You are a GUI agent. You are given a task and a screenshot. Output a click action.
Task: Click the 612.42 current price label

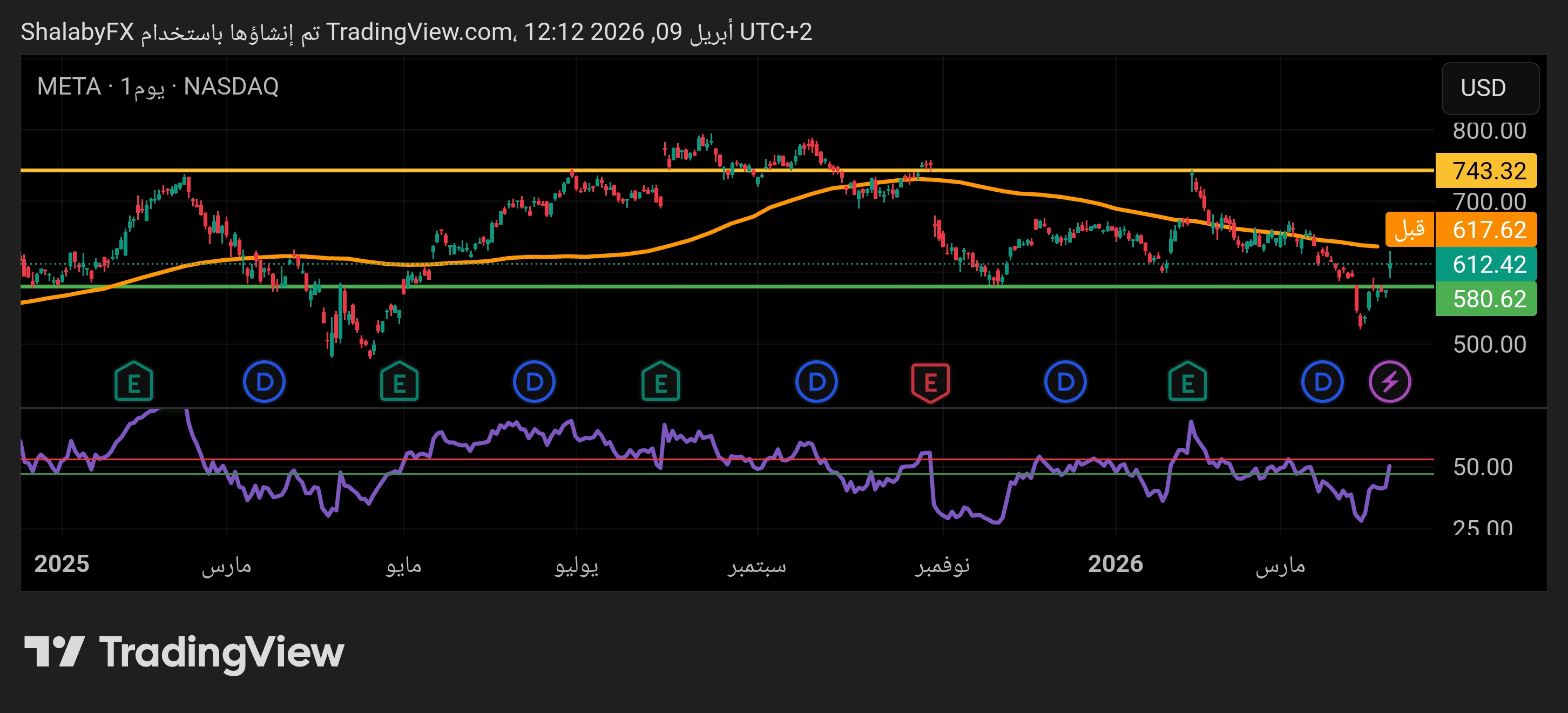tap(1486, 264)
